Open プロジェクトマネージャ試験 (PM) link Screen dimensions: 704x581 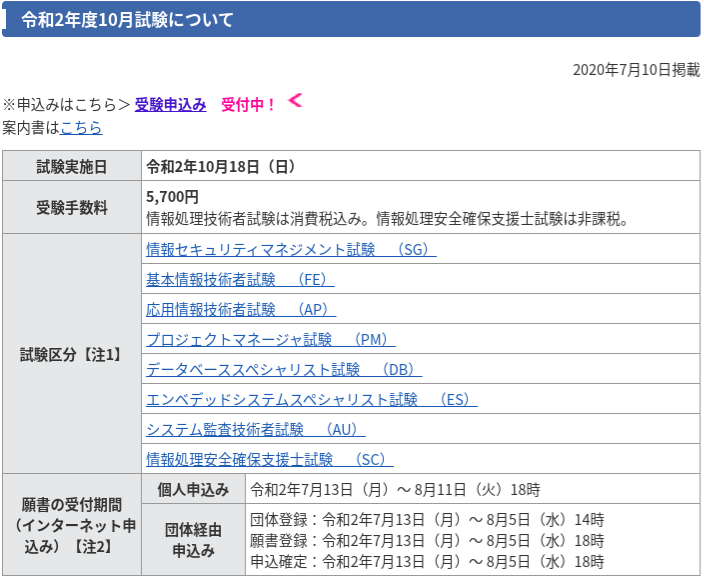[x=271, y=339]
